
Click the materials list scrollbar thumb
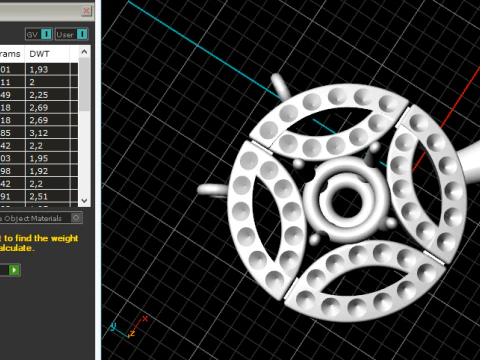(84, 84)
